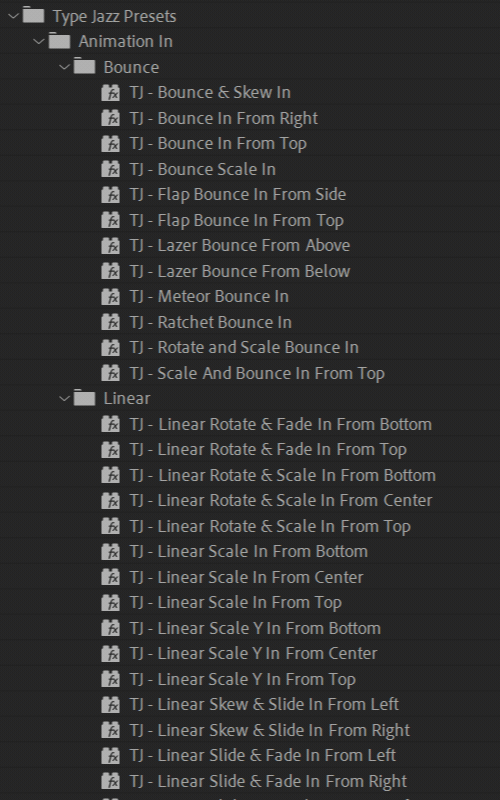Click preset icon for Linear Rotate & Fade In From Bottom
The width and height of the screenshot is (500, 800).
point(111,424)
